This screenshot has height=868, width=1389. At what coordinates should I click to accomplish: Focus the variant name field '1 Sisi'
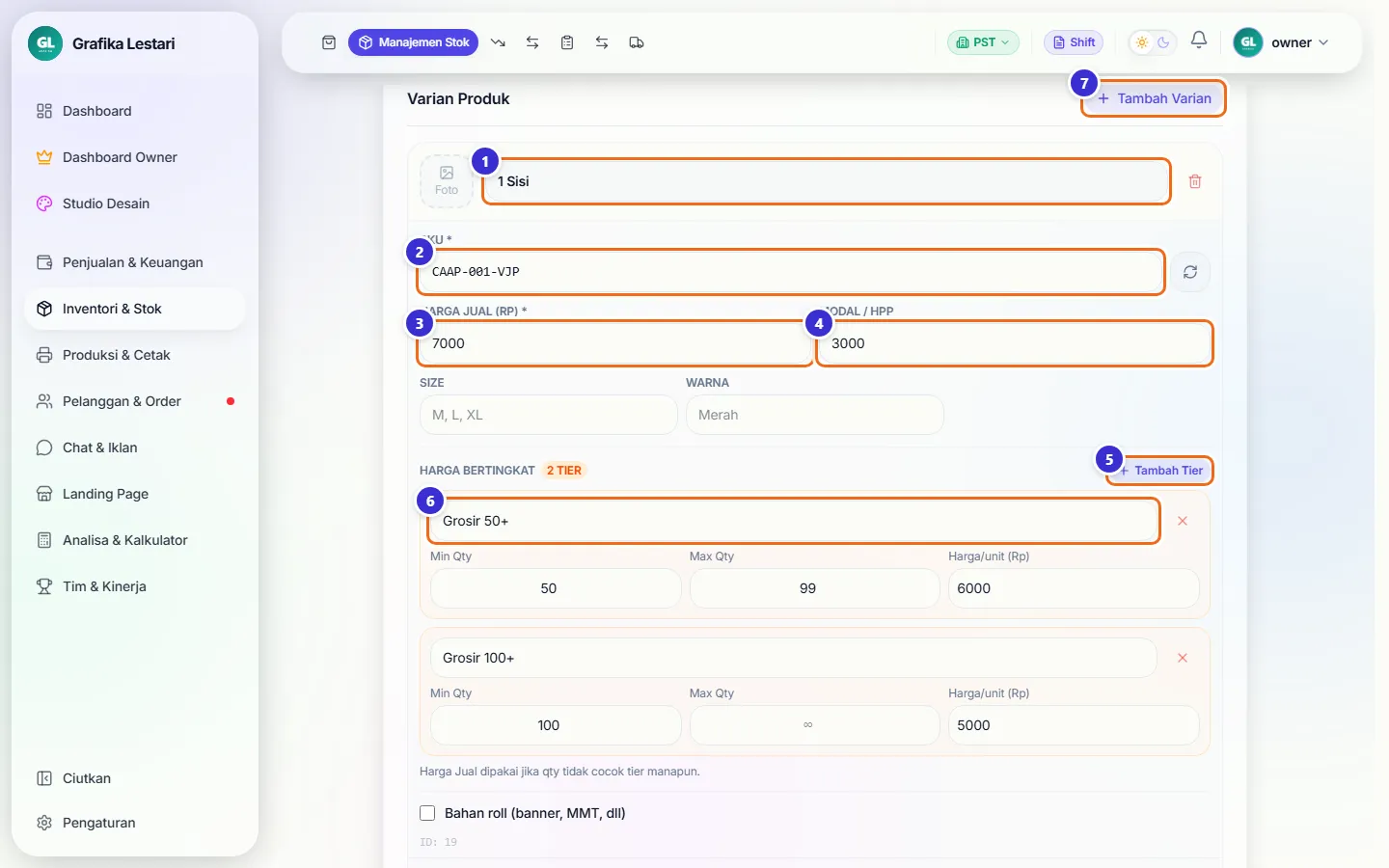coord(827,181)
